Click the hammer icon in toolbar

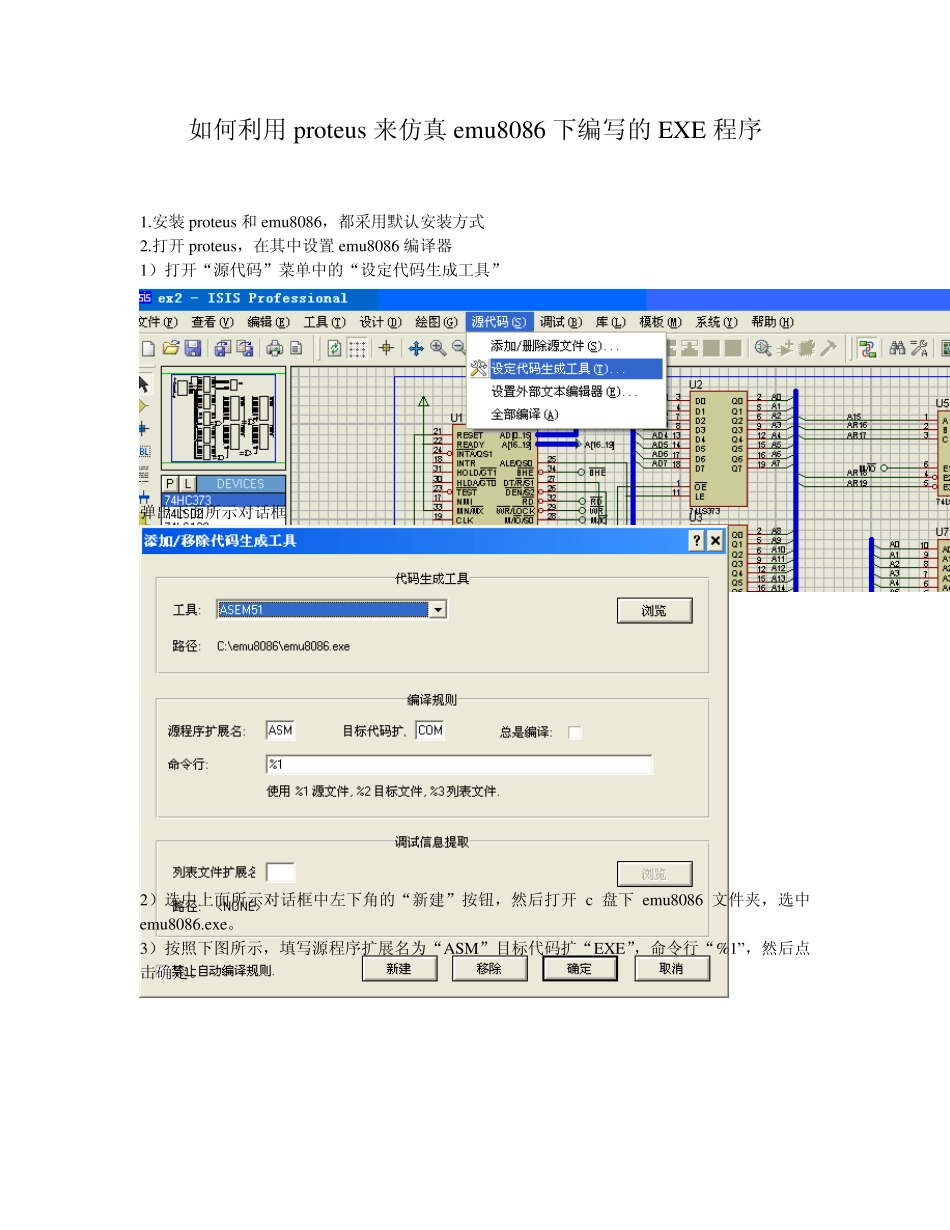[827, 348]
